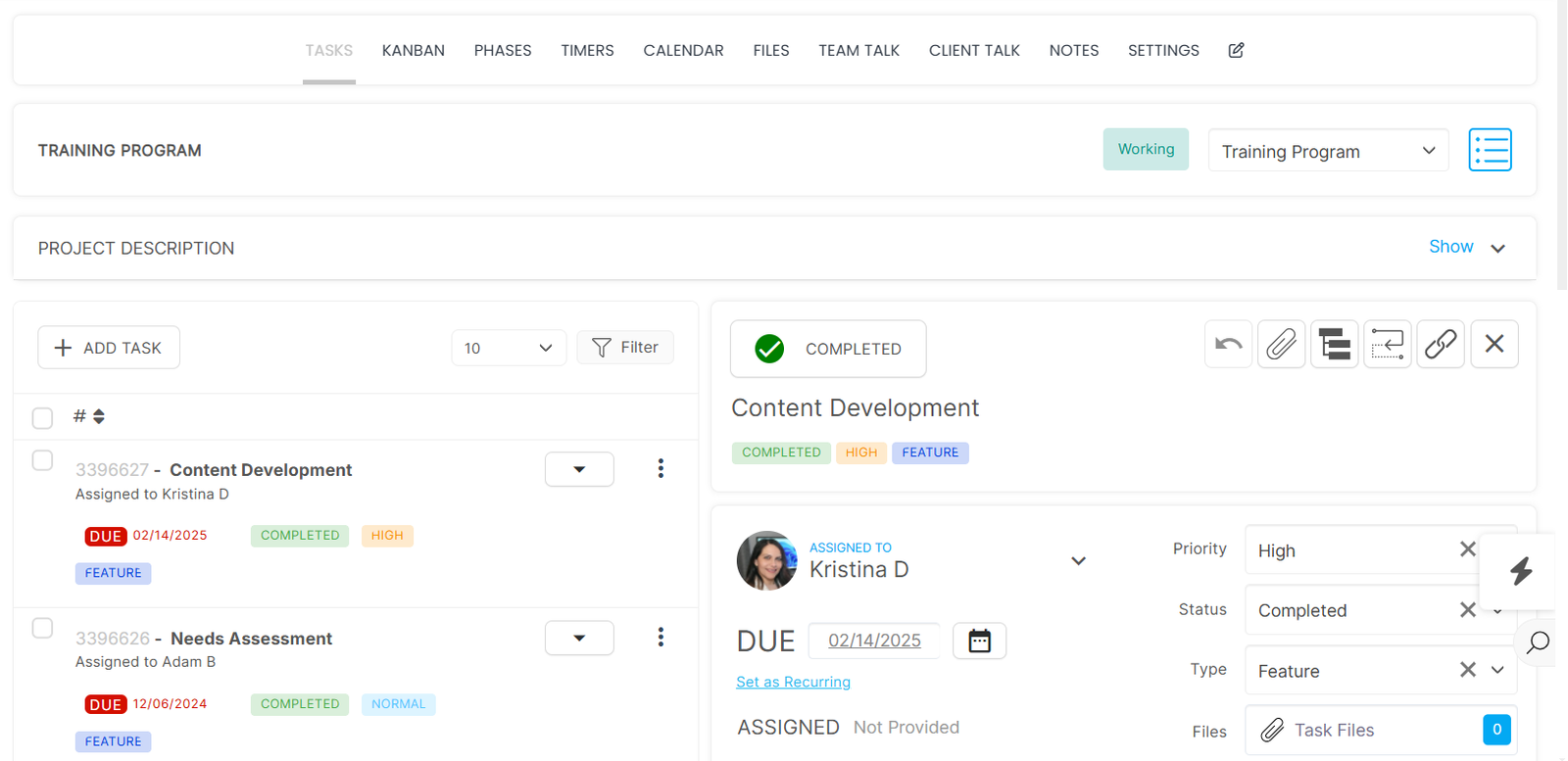Expand the Kristina D assignee chevron
This screenshot has width=1568, height=761.
click(x=1078, y=561)
